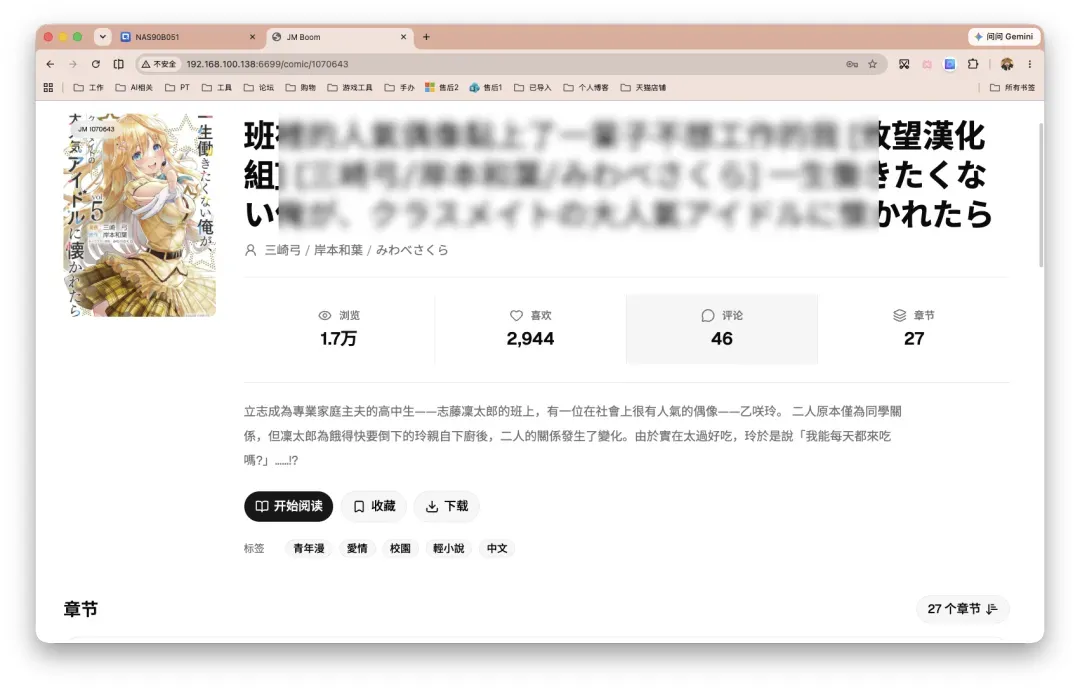Screen dimensions: 1080x690
Task: Click the black-and-white extension icon beside star
Action: (904, 64)
